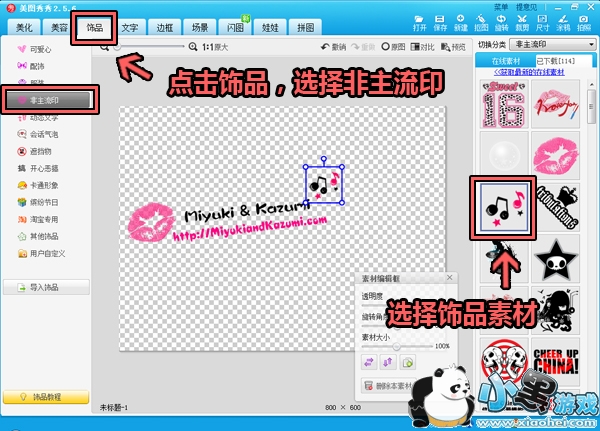Switch to the 文字 tab
Viewport: 600px width, 431px height.
(x=130, y=27)
